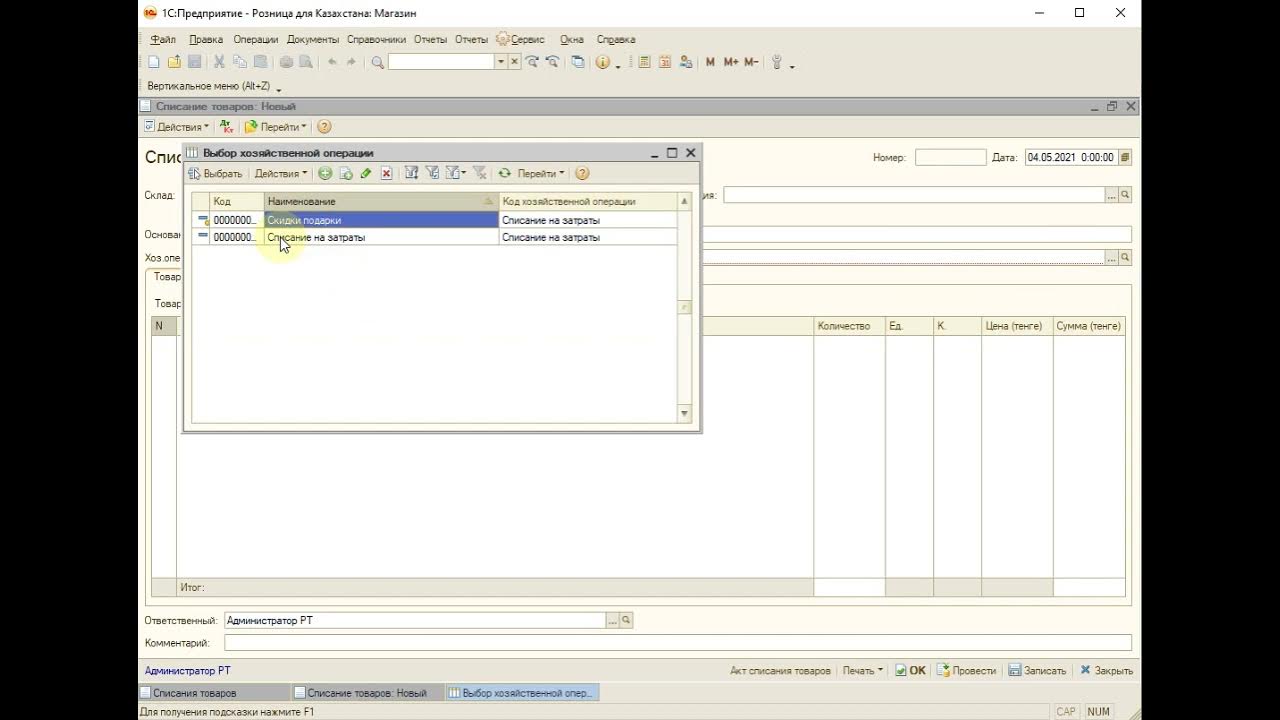
Task: Open the Печать dropdown at bottom
Action: (x=863, y=671)
